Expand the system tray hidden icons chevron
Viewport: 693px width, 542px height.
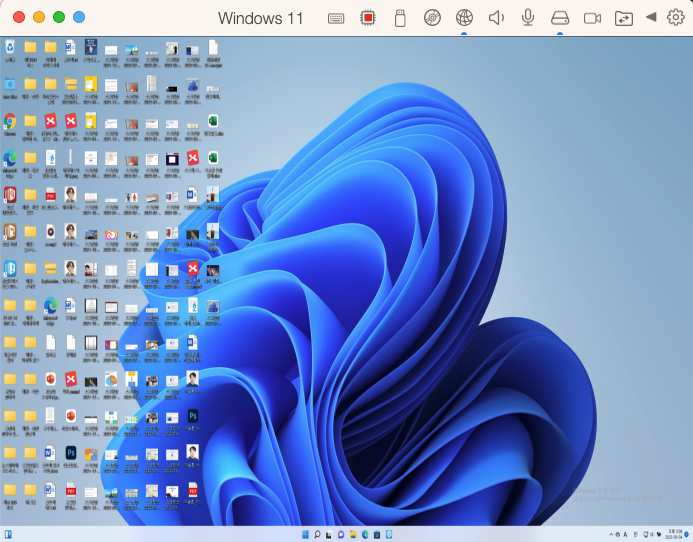[x=611, y=535]
